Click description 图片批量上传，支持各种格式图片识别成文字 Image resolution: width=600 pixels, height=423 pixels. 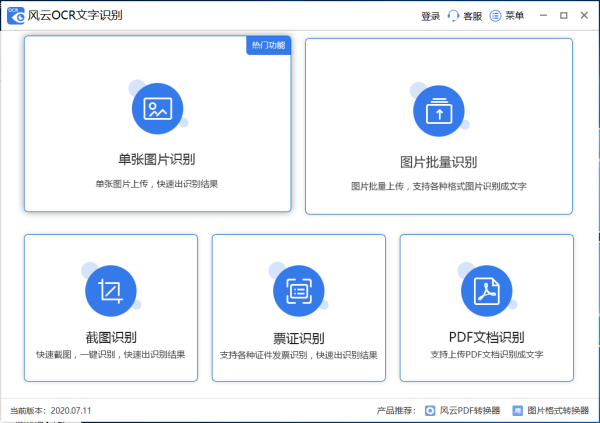pos(439,186)
